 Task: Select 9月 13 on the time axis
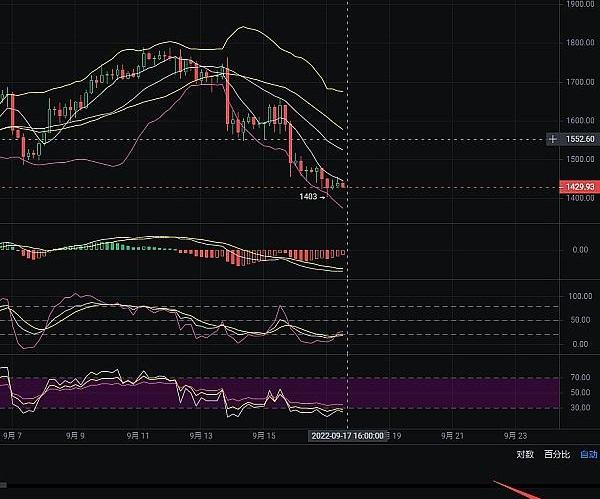tap(201, 436)
